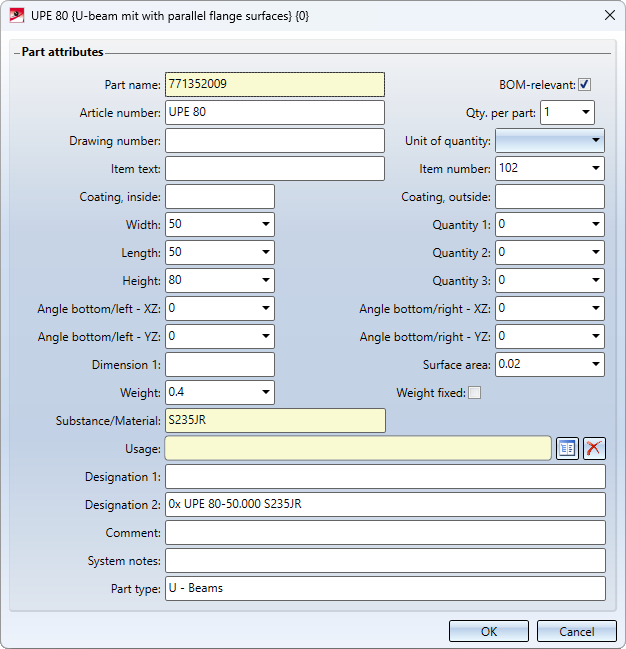Click into the Comment field
Image resolution: width=626 pixels, height=649 pixels.
coord(385,532)
